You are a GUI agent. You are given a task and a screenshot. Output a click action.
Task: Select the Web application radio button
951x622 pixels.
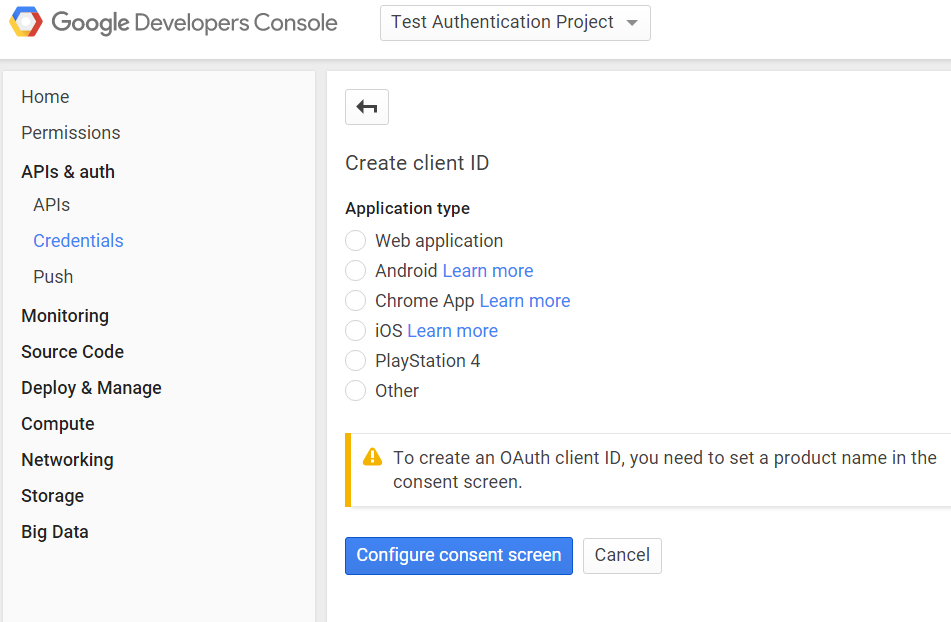[x=356, y=241]
